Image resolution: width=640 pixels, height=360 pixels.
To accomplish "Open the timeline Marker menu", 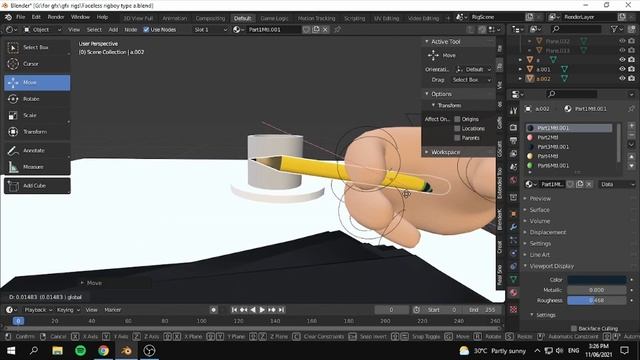I will click(x=113, y=310).
